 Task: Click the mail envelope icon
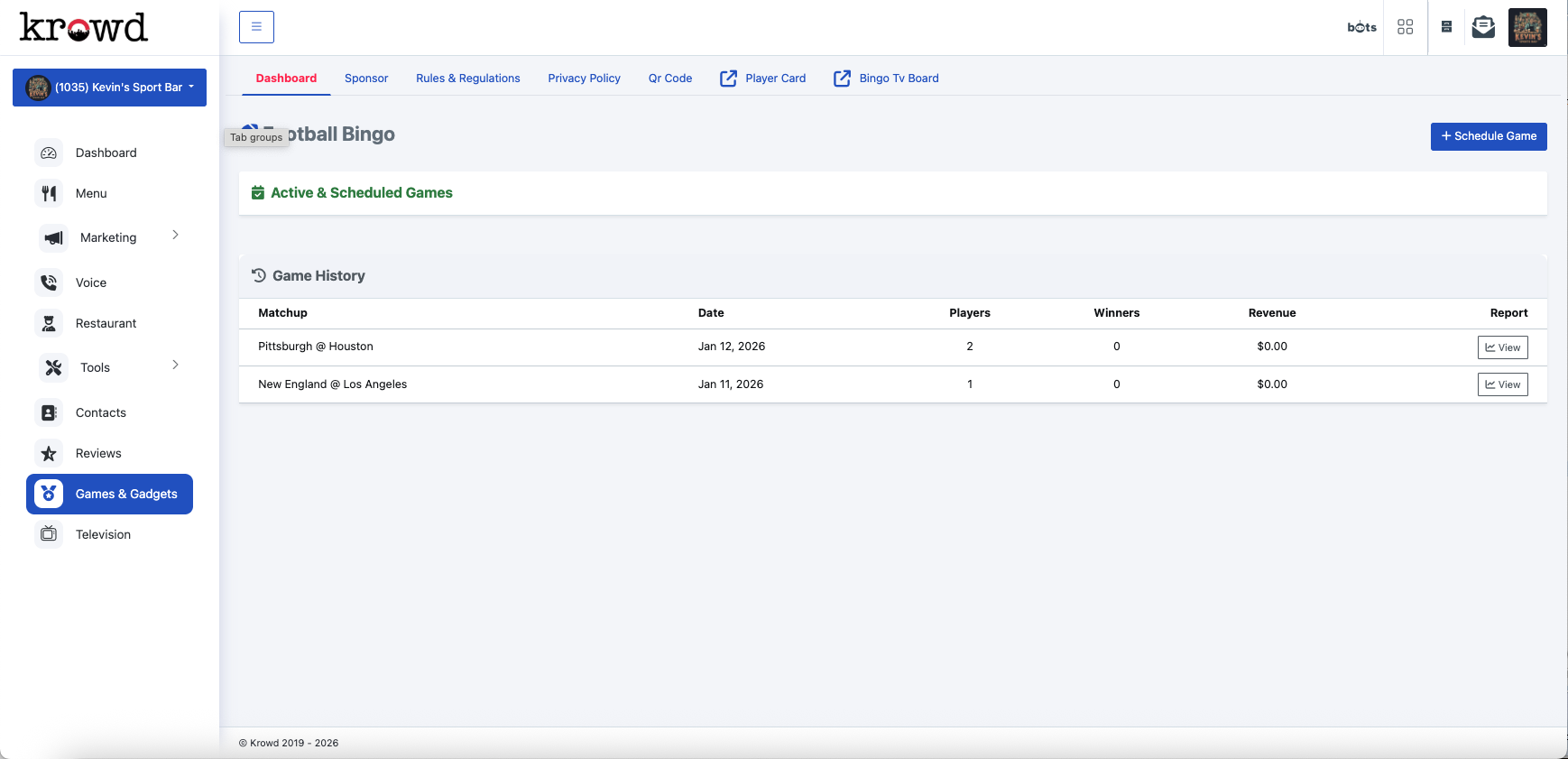coord(1483,27)
